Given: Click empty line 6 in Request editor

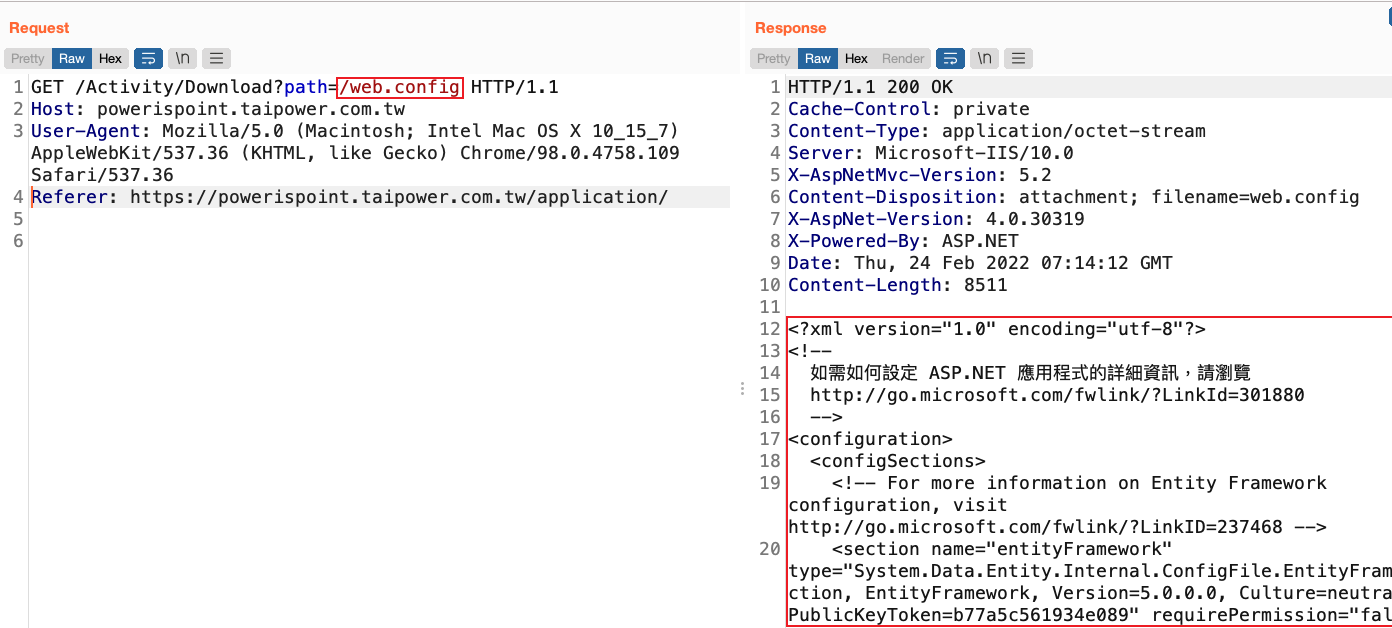Looking at the screenshot, I should click(x=380, y=241).
